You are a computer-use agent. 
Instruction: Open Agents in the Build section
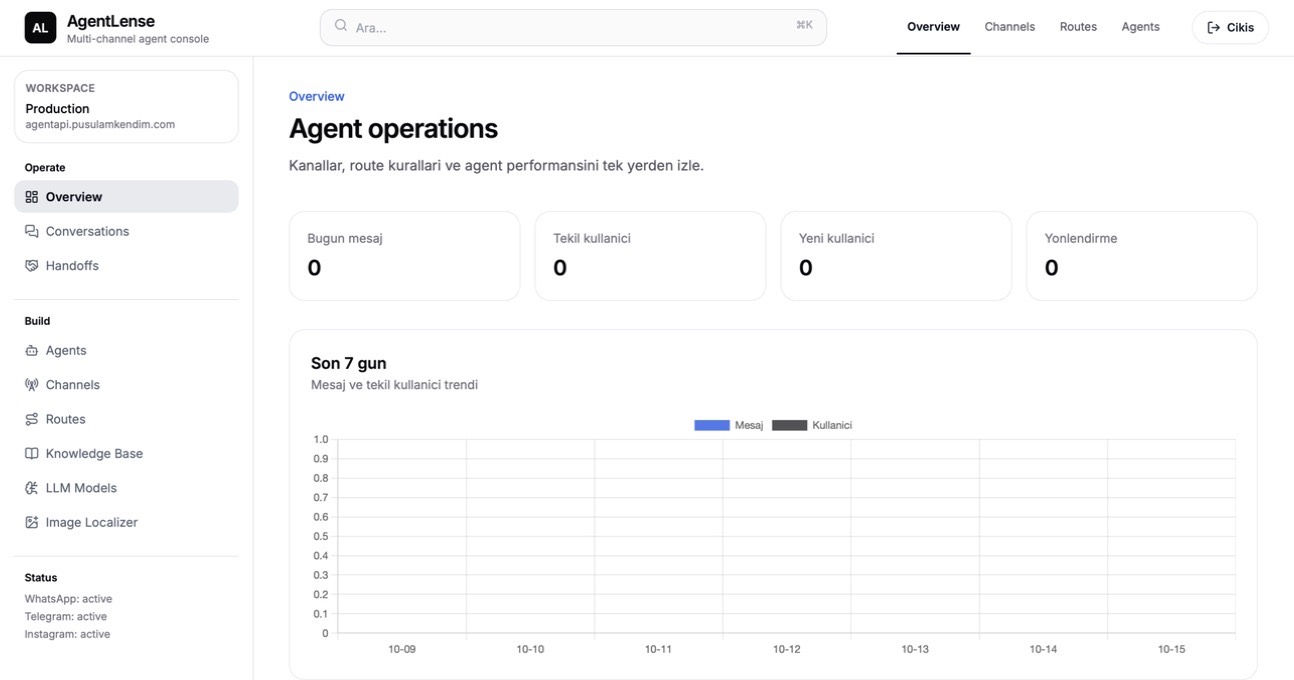tap(126, 351)
